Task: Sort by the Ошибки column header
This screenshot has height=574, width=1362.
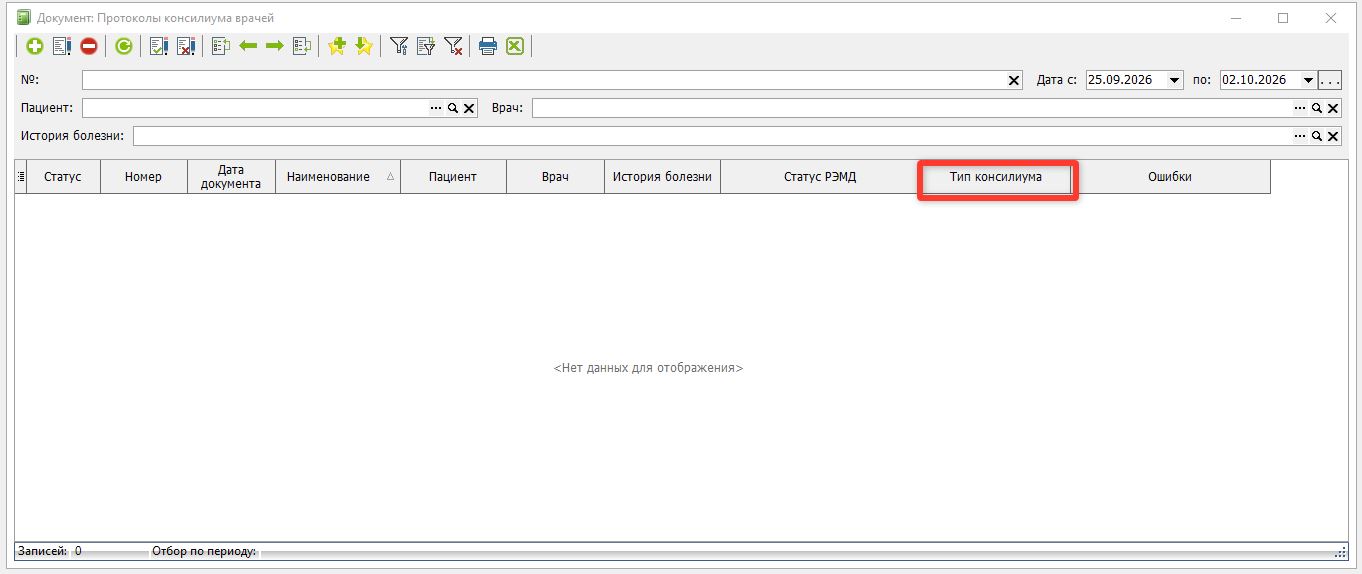Action: [x=1170, y=177]
